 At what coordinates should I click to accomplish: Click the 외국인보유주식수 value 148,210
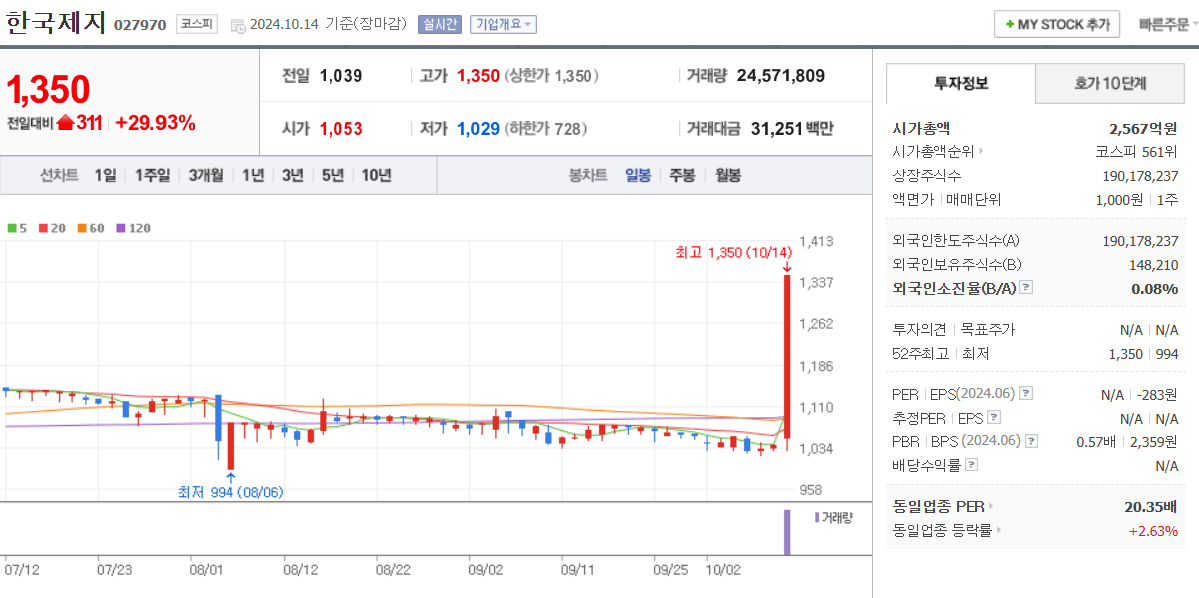tap(1153, 265)
